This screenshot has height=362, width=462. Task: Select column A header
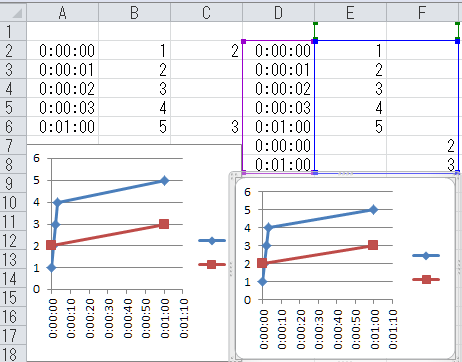coord(63,13)
